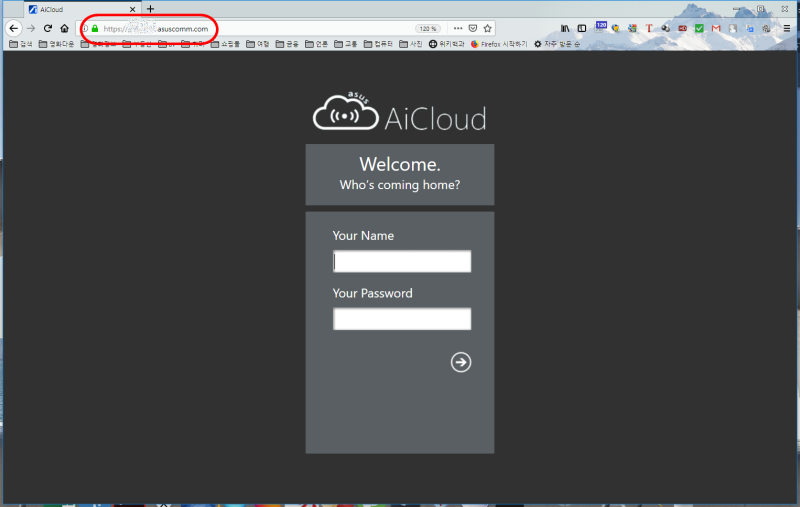Open a new tab with plus button
This screenshot has height=507, width=800.
(x=150, y=9)
